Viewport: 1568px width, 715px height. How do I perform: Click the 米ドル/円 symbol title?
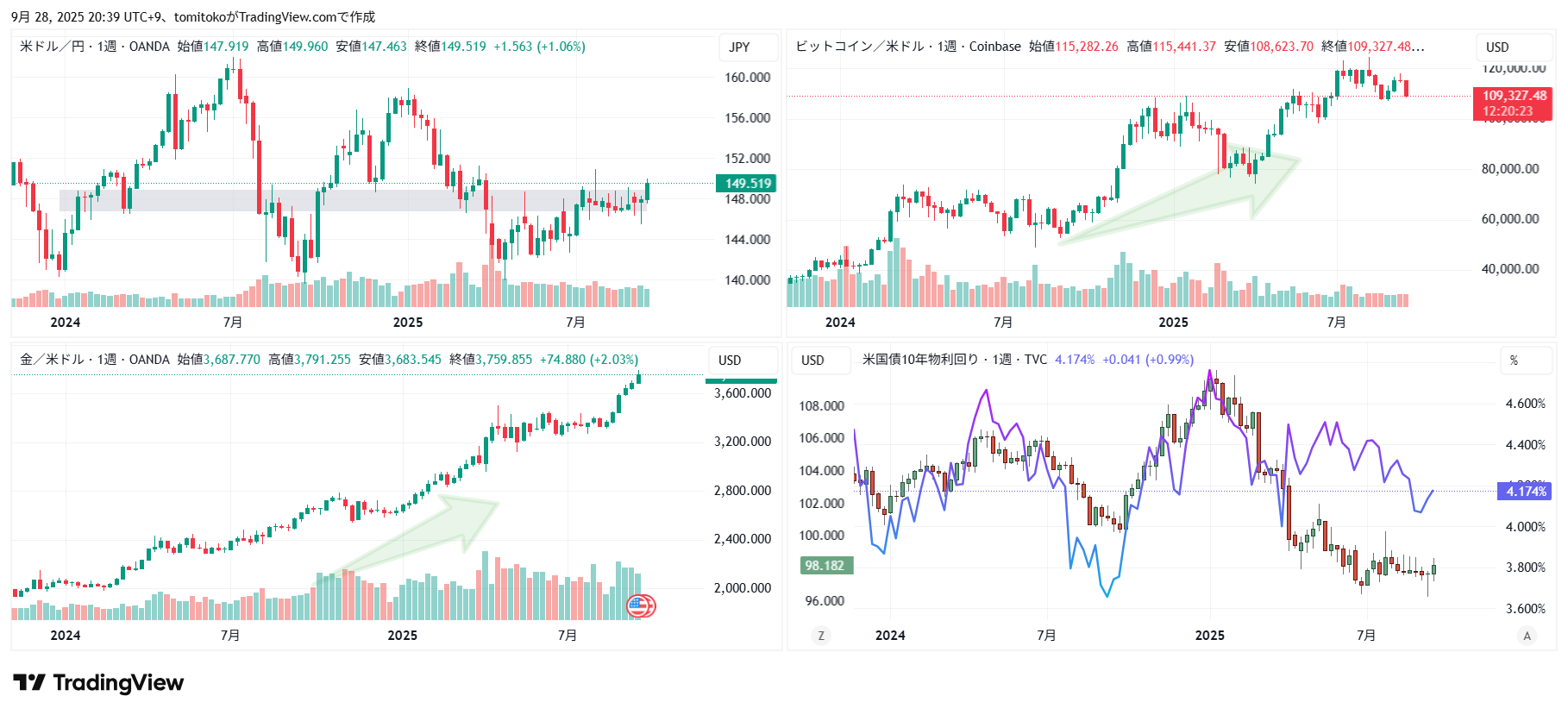tap(52, 47)
